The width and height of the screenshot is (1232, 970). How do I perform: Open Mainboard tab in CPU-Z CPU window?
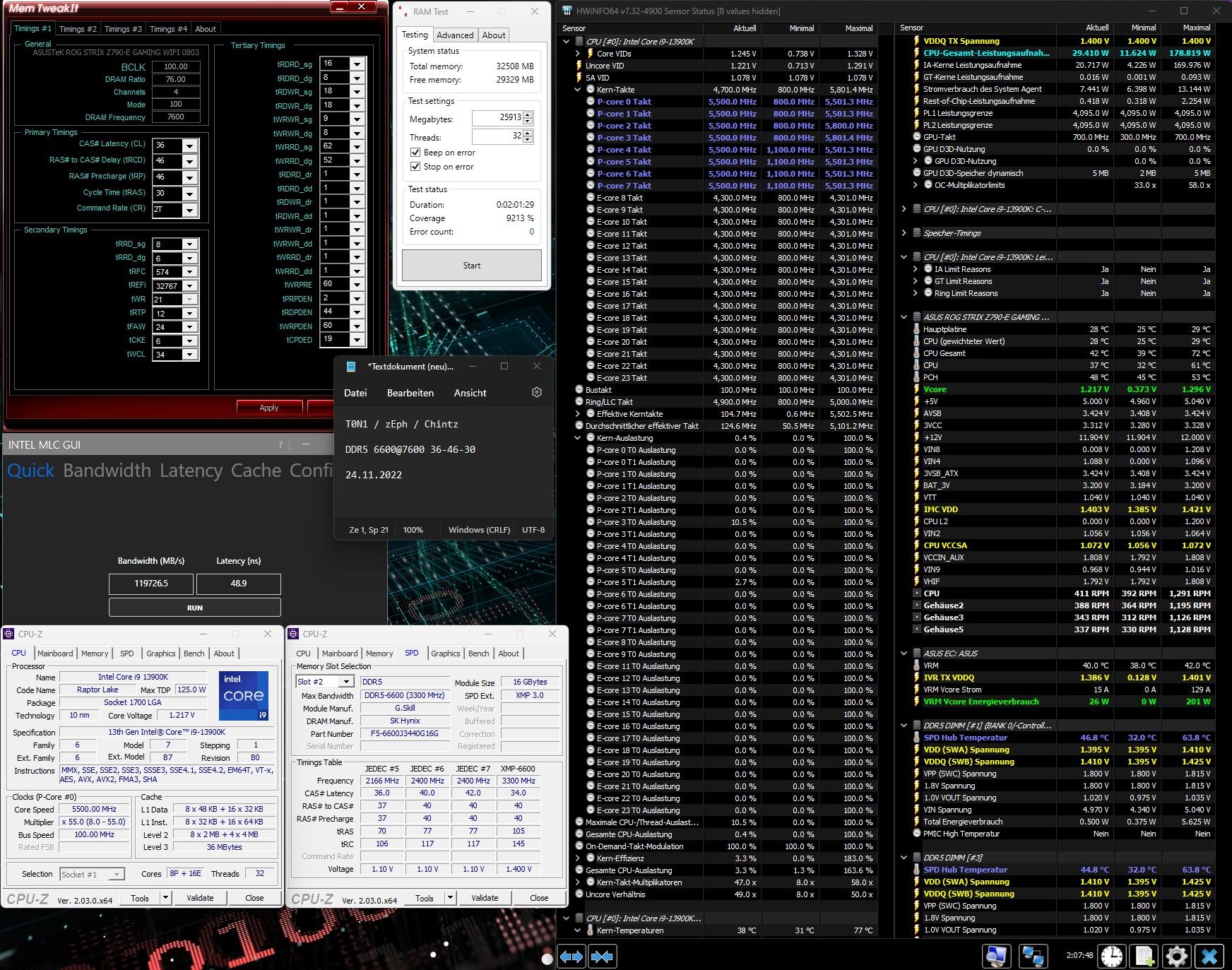(x=55, y=653)
